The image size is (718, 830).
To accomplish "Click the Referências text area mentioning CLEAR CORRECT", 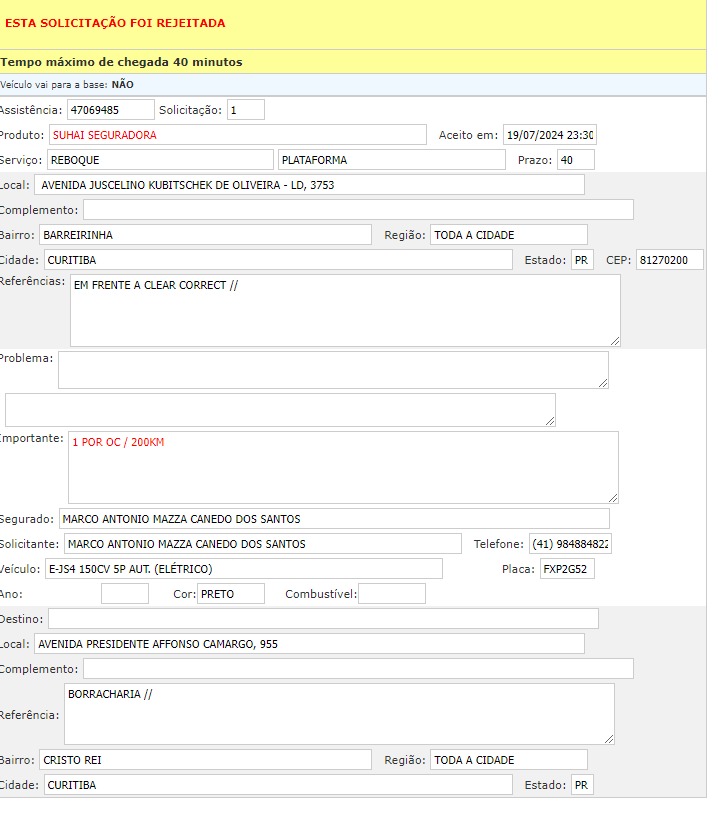I will click(x=344, y=310).
